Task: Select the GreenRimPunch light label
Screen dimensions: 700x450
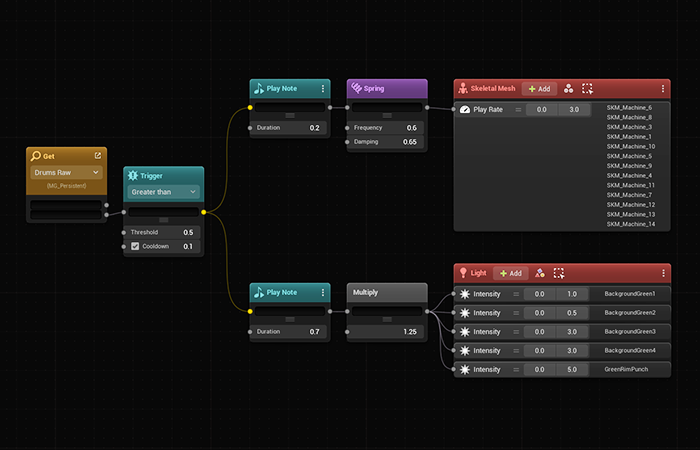Action: coord(626,369)
